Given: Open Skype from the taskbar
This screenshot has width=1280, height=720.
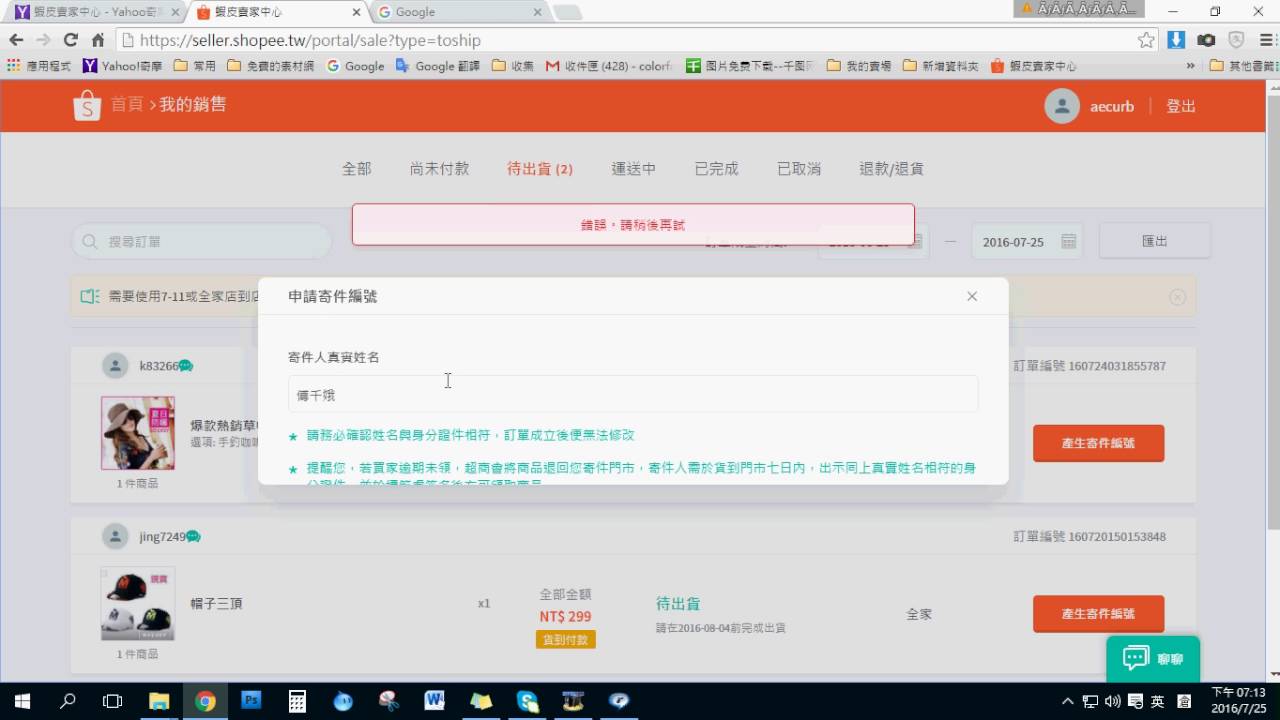Looking at the screenshot, I should coord(527,701).
